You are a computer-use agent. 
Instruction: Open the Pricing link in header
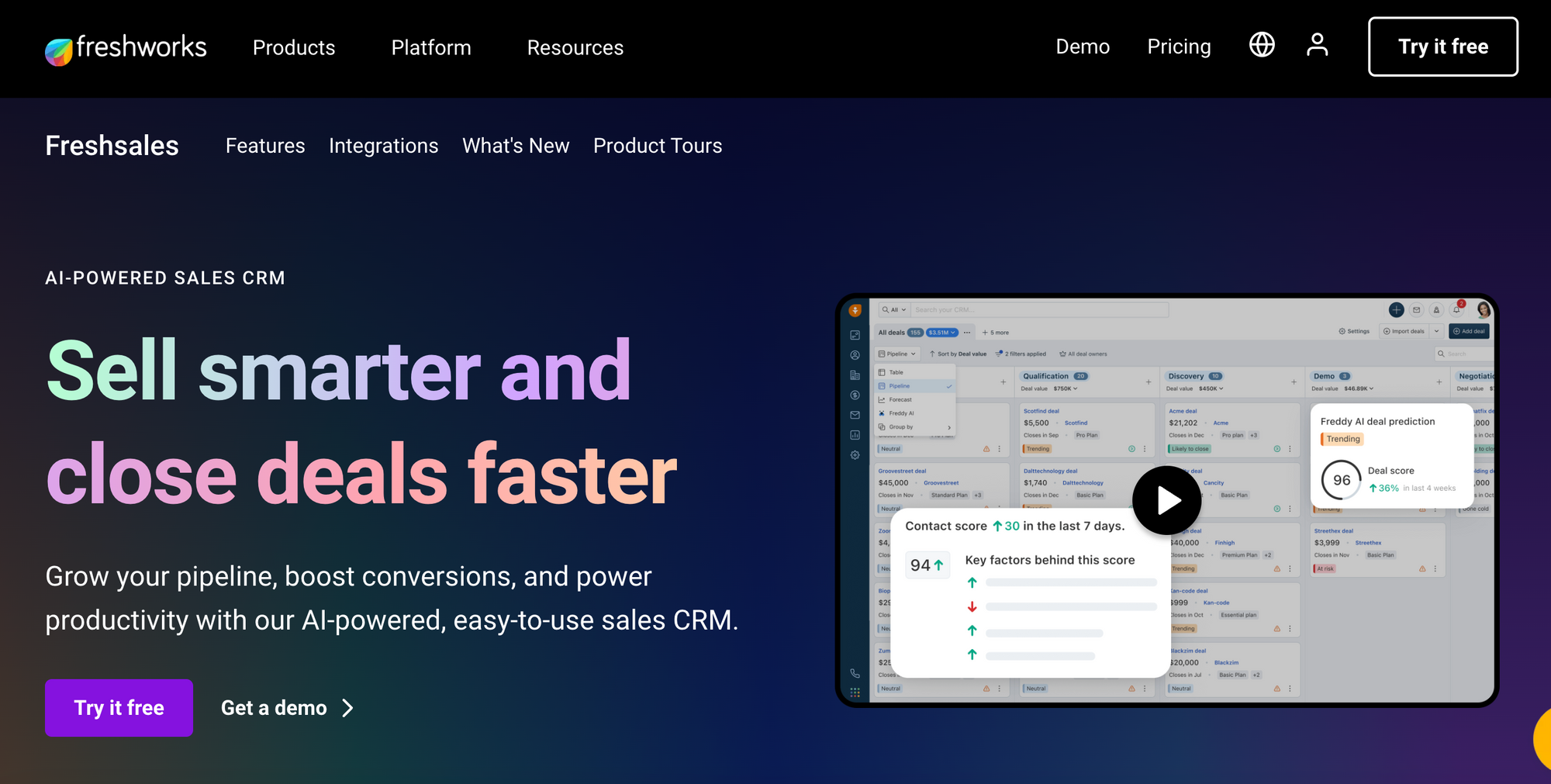pyautogui.click(x=1179, y=47)
